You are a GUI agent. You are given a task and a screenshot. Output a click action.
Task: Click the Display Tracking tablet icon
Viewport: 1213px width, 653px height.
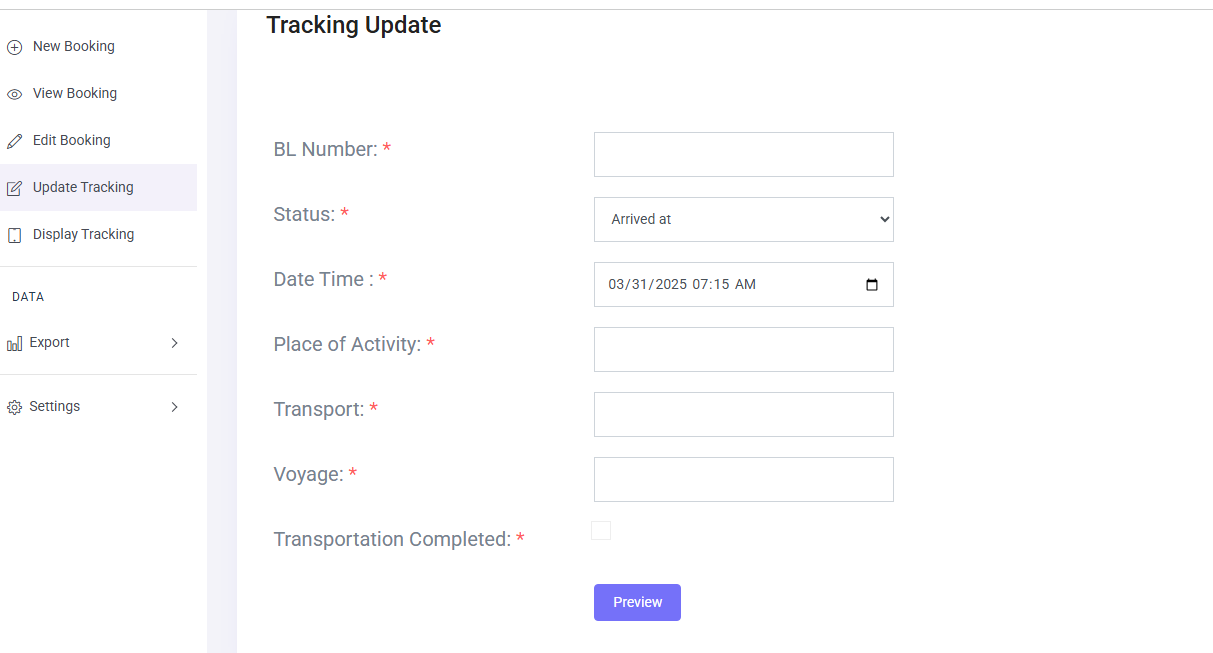pos(14,235)
